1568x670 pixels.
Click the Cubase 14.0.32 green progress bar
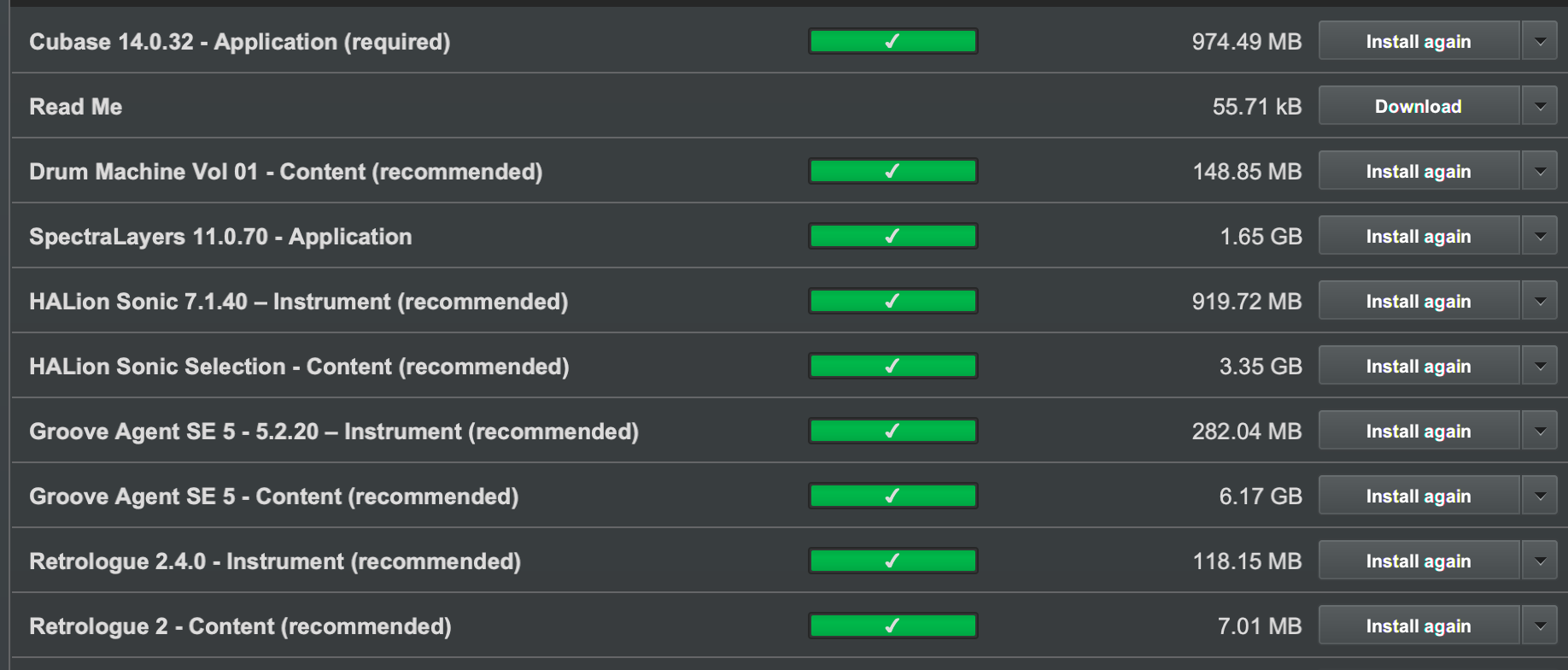click(892, 41)
